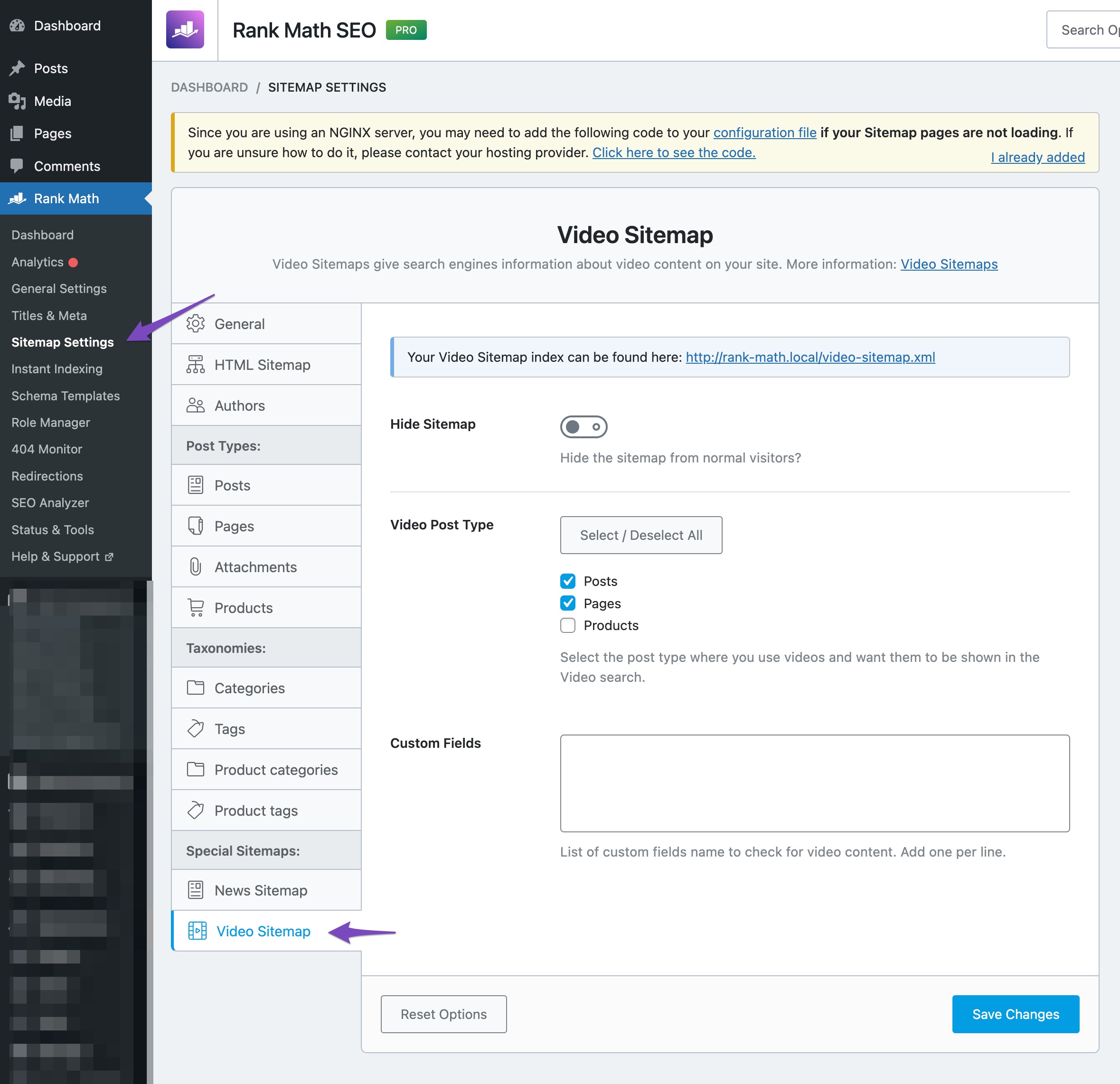This screenshot has width=1120, height=1084.
Task: Toggle the Hide Sitemap switch
Action: coord(584,427)
